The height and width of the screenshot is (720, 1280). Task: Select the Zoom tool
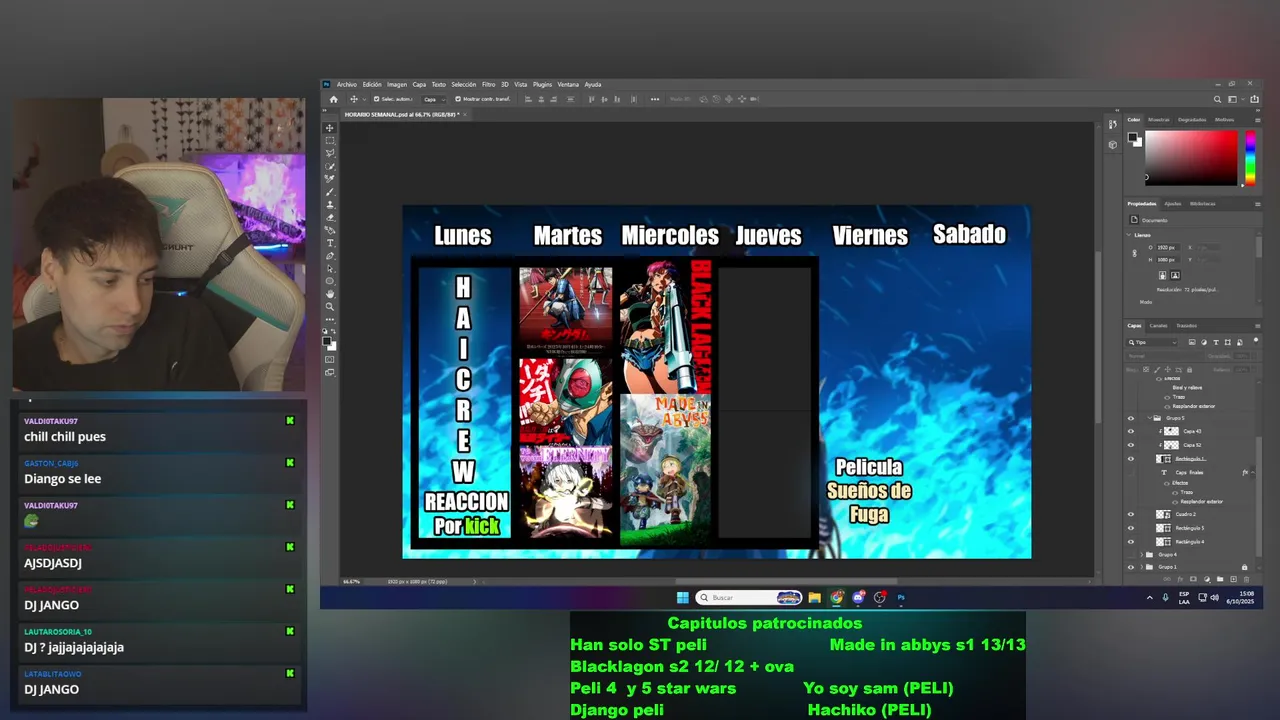[x=330, y=307]
